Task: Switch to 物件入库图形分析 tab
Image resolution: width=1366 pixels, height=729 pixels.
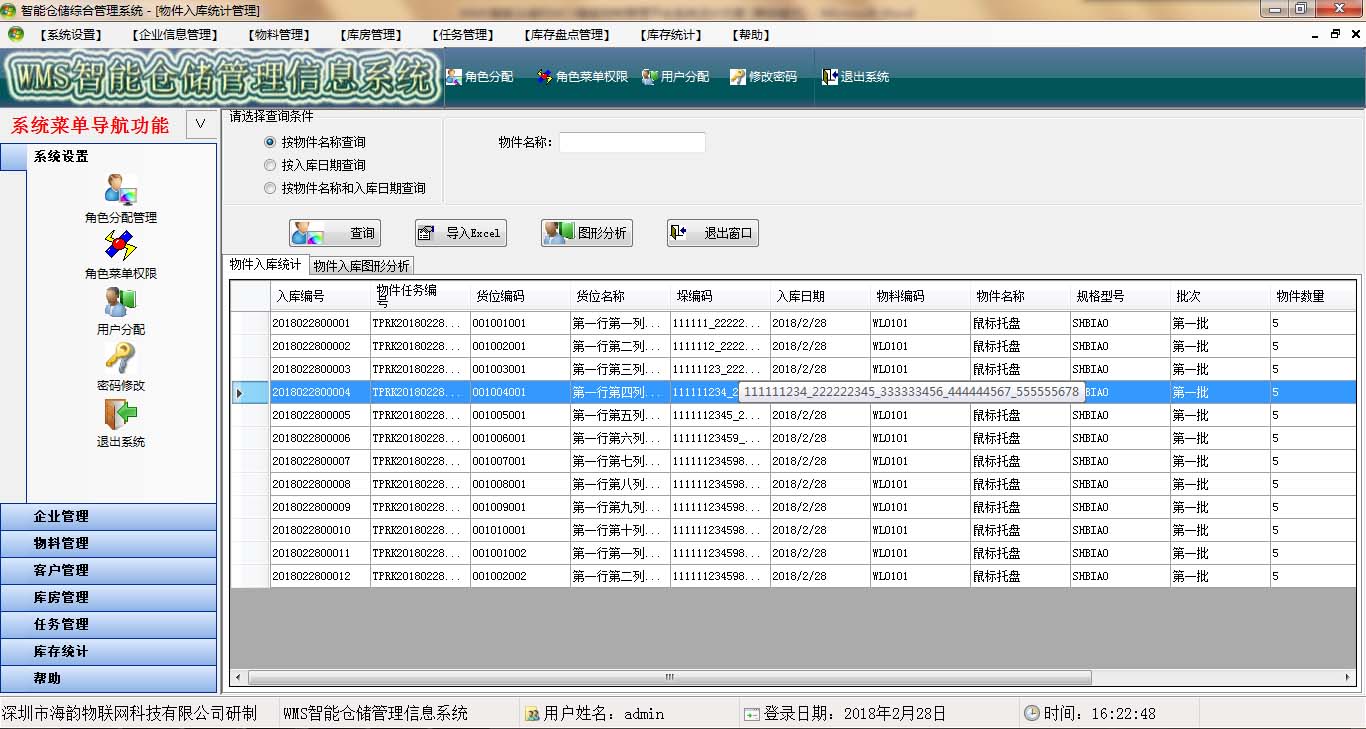Action: click(x=361, y=266)
